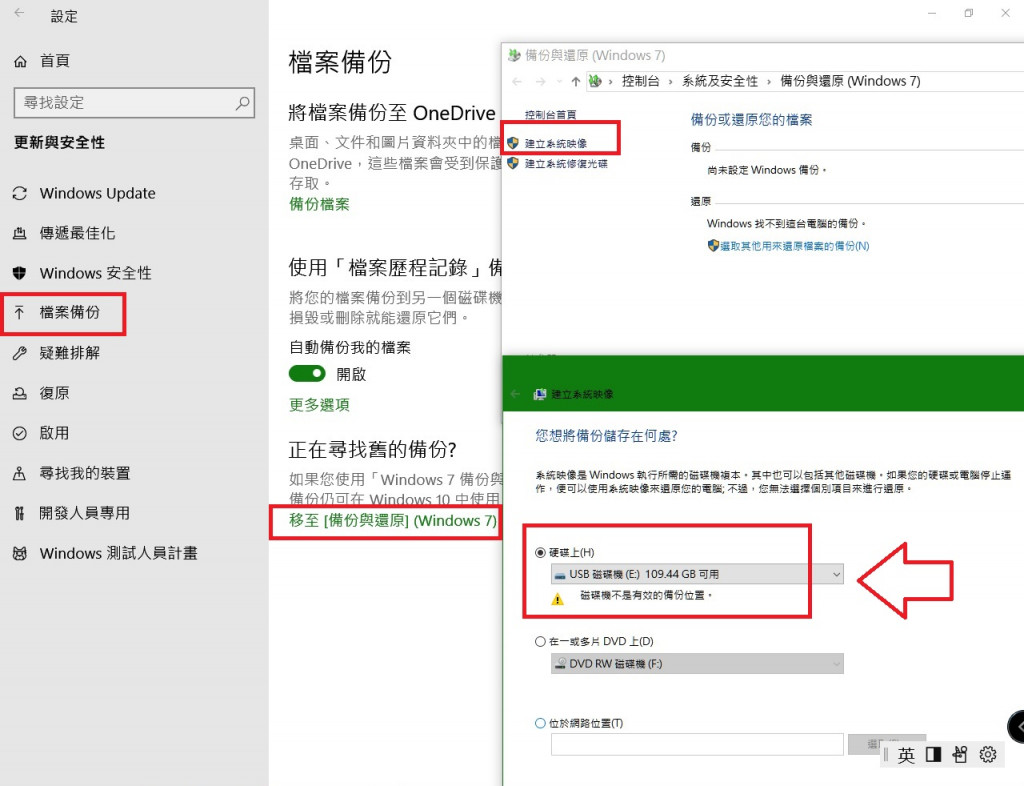The image size is (1024, 786).
Task: Click the 尋找我的裝置 person icon
Action: 20,473
